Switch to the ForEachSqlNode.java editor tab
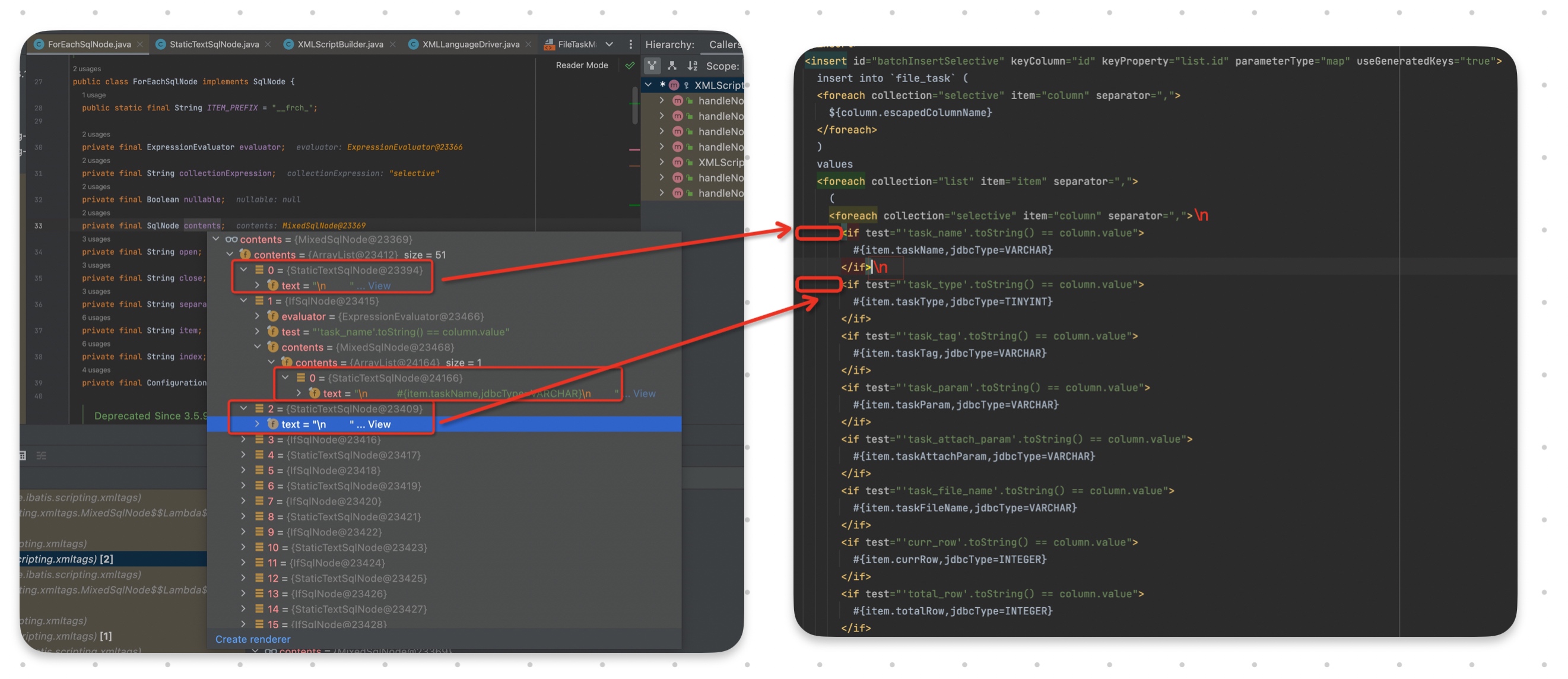Viewport: 1568px width, 679px height. click(x=88, y=44)
